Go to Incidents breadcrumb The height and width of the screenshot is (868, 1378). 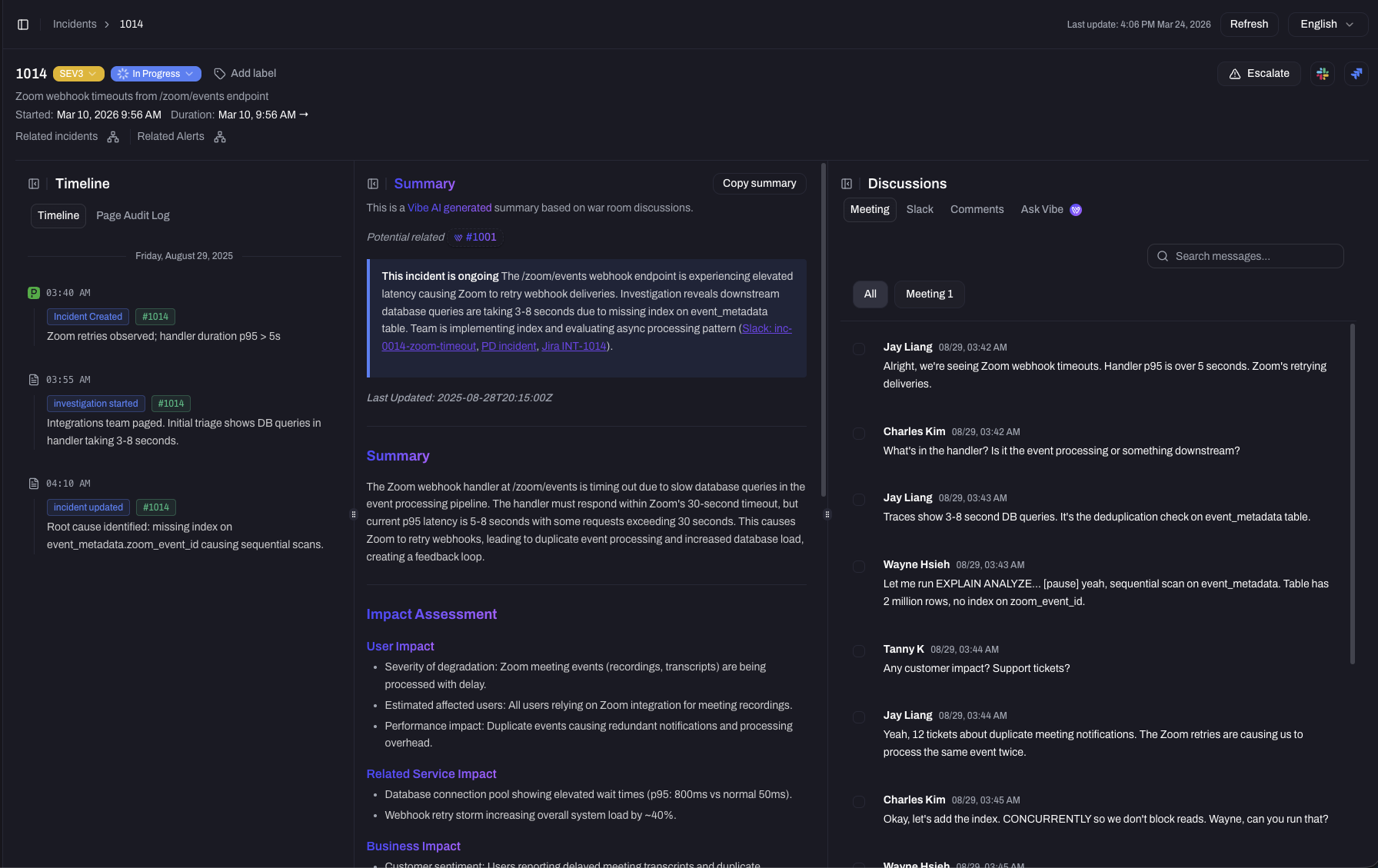75,25
